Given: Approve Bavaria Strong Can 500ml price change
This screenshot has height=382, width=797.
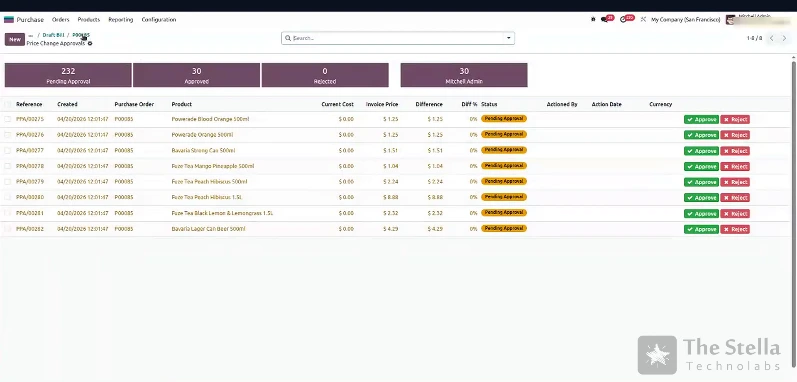Looking at the screenshot, I should click(701, 151).
